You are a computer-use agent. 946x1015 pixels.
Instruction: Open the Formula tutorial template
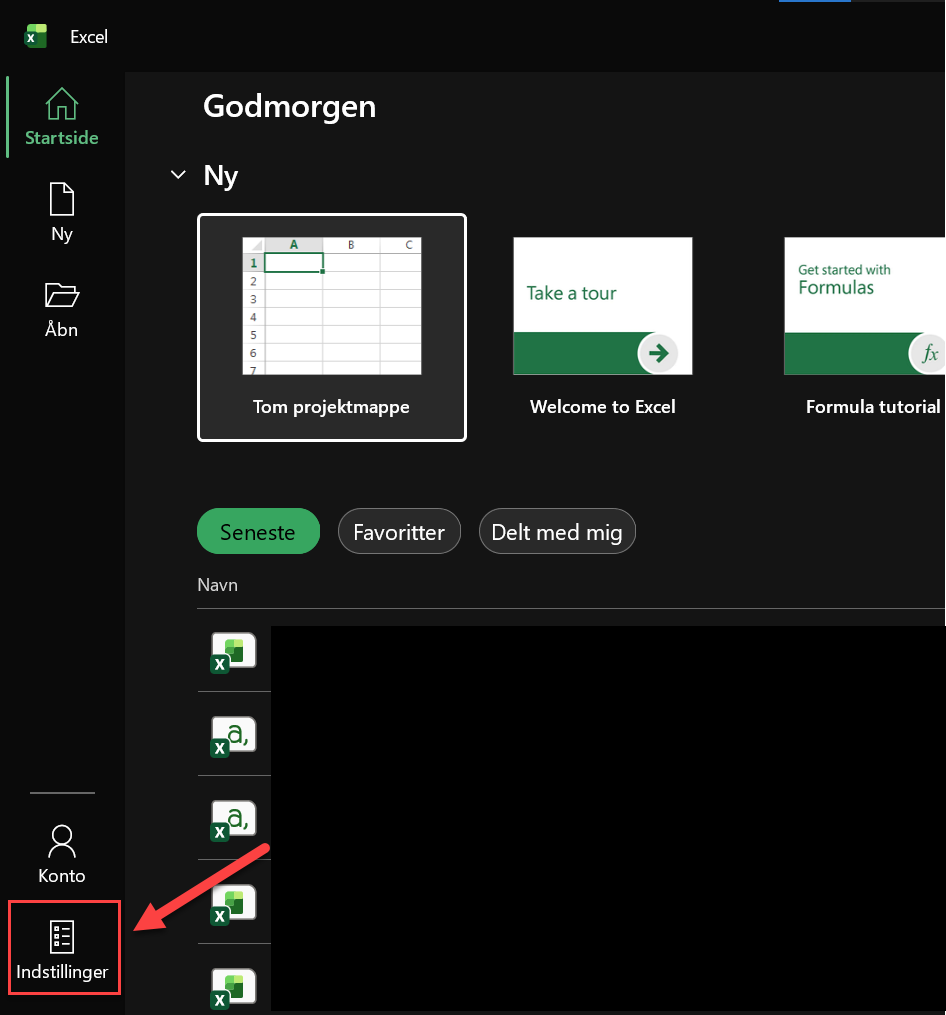(x=865, y=328)
